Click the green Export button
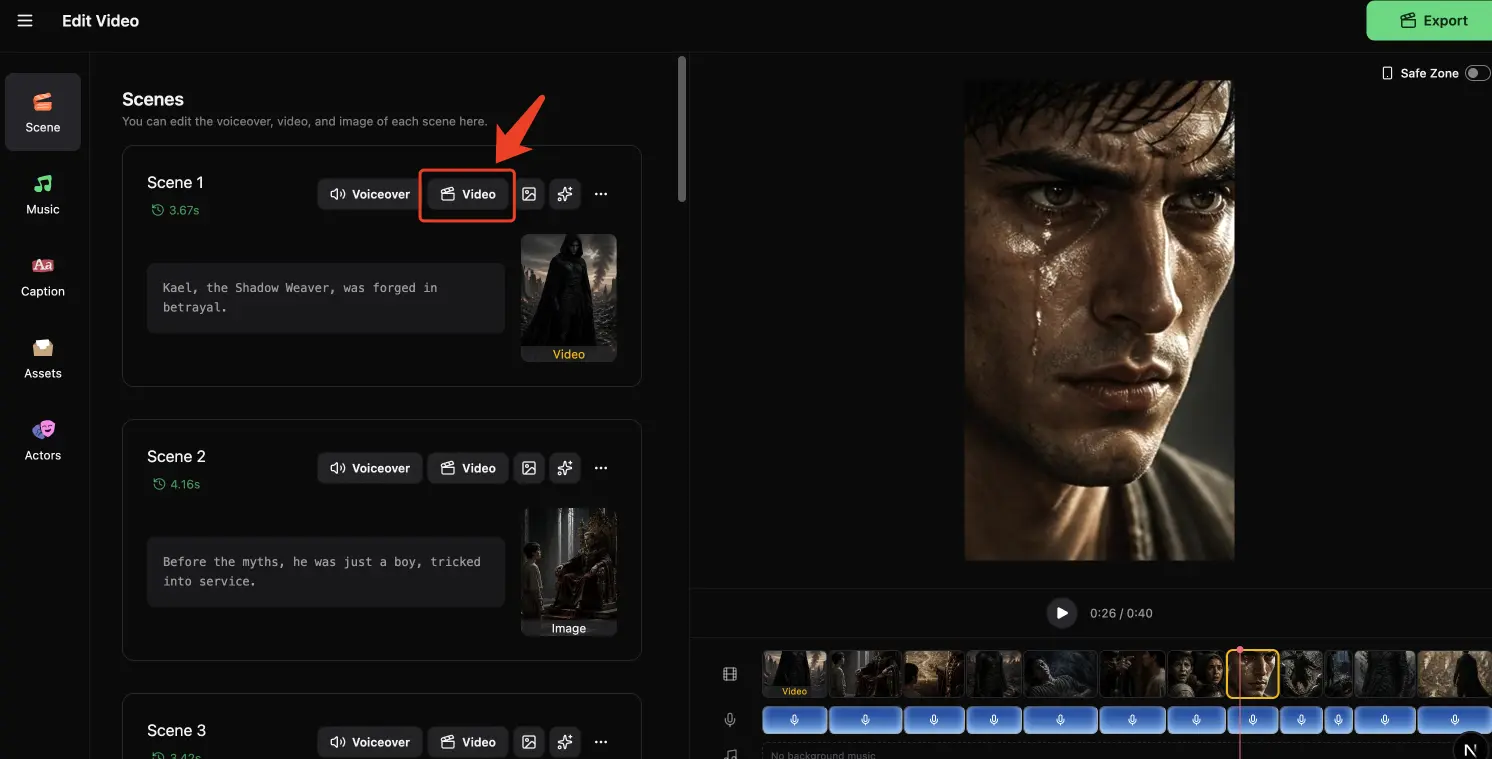 (x=1429, y=20)
